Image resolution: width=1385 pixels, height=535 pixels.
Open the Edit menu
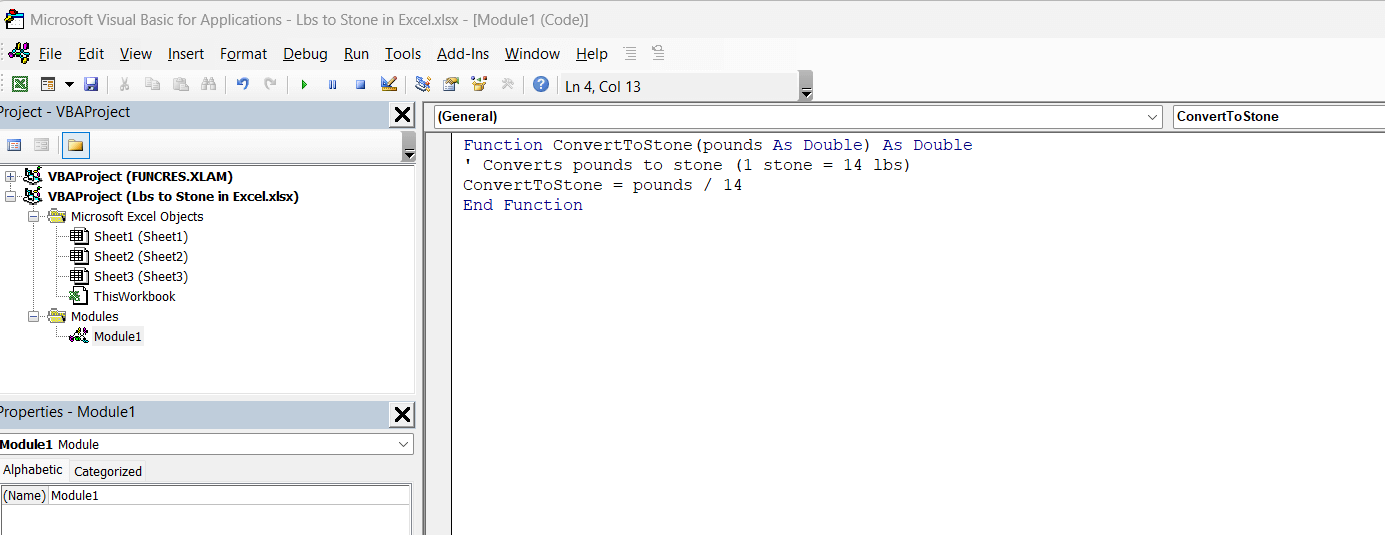(91, 54)
